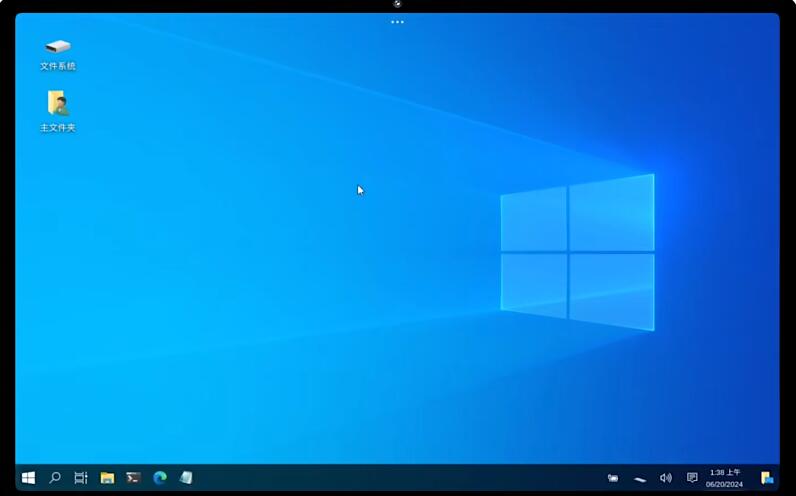This screenshot has height=496, width=796.
Task: Open the notepad-style icon after Edge
Action: click(x=186, y=478)
